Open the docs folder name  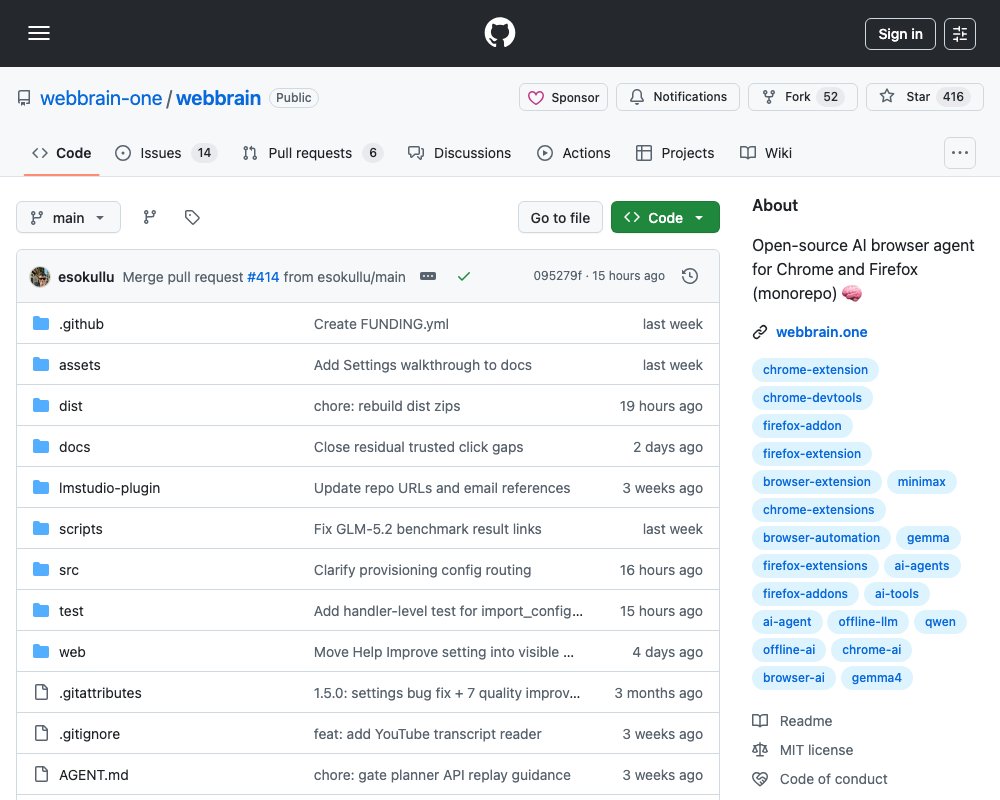[x=75, y=447]
